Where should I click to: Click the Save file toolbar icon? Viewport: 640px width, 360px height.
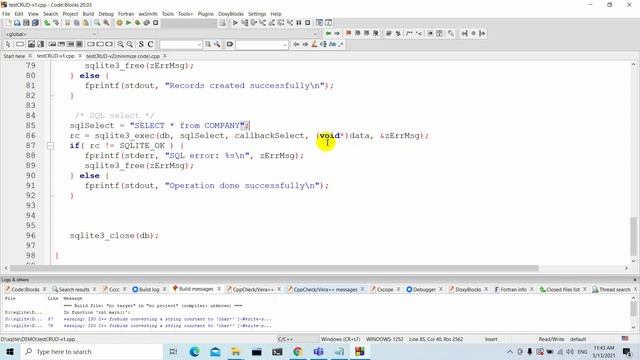pyautogui.click(x=26, y=23)
